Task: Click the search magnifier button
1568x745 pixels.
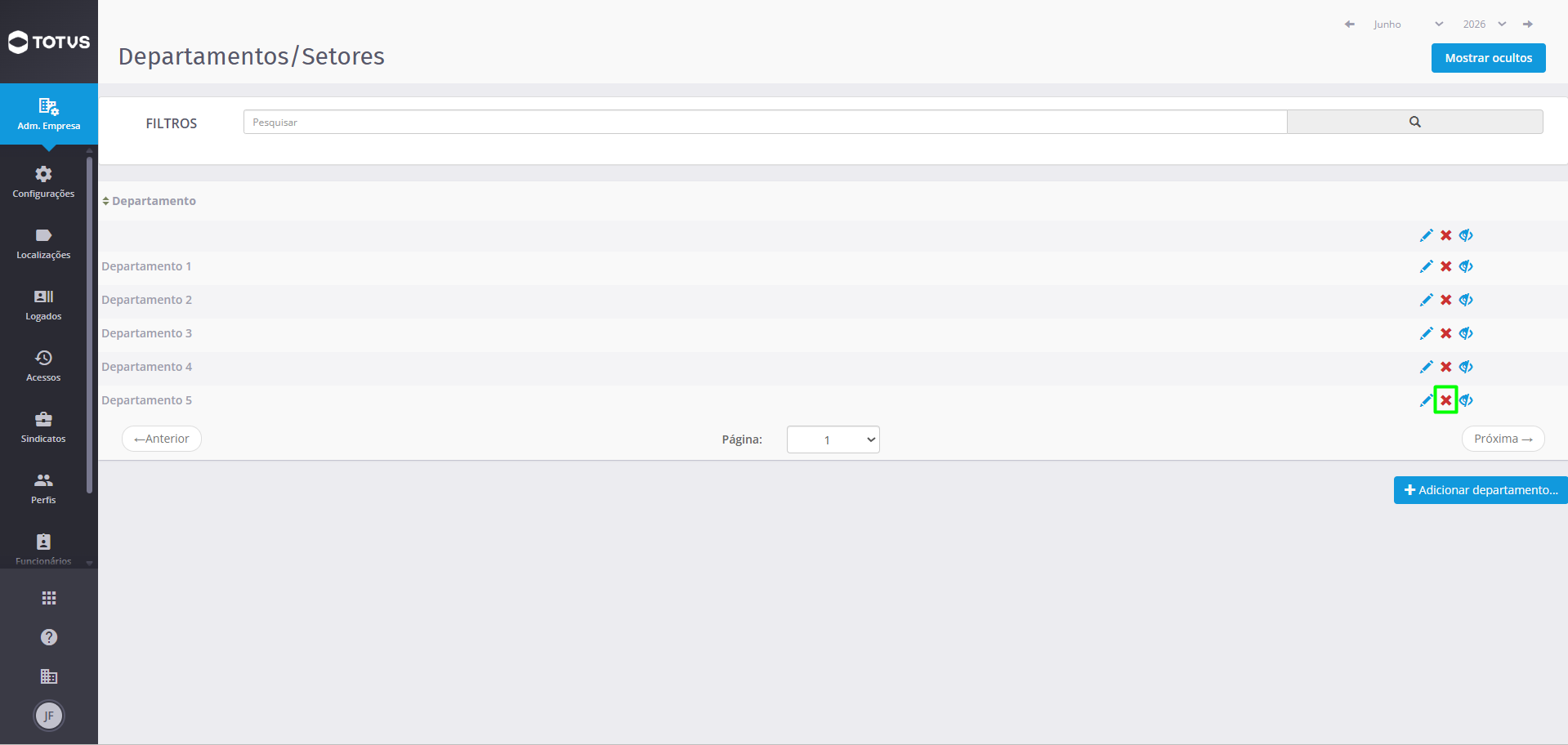Action: (x=1415, y=122)
